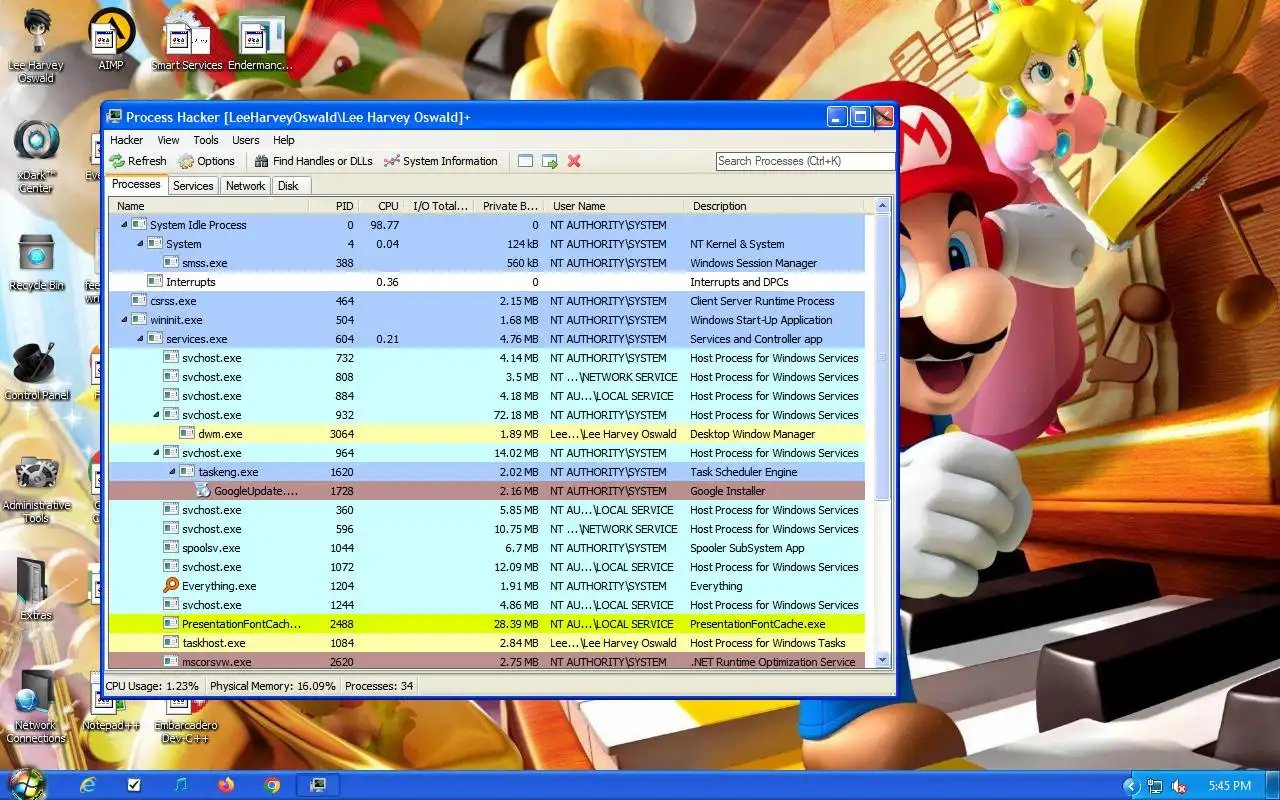Select the Processes tab
The height and width of the screenshot is (800, 1280).
[136, 185]
